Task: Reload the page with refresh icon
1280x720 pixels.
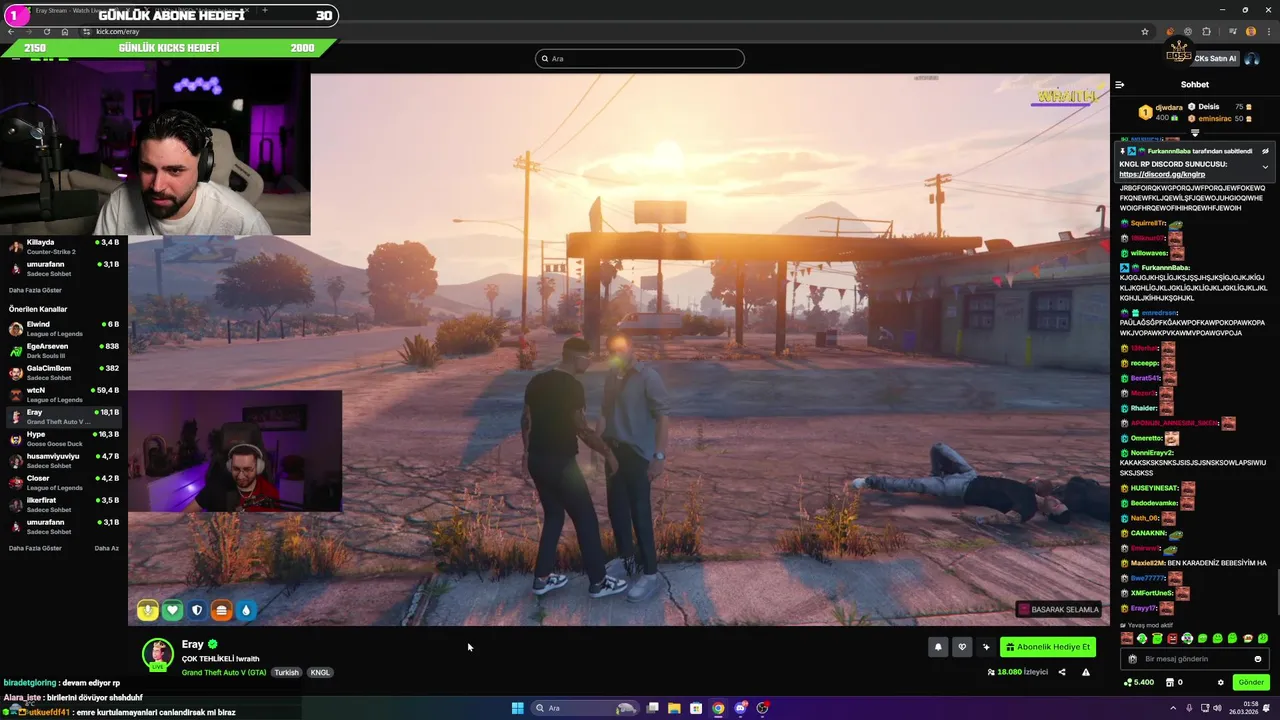Action: point(47,31)
